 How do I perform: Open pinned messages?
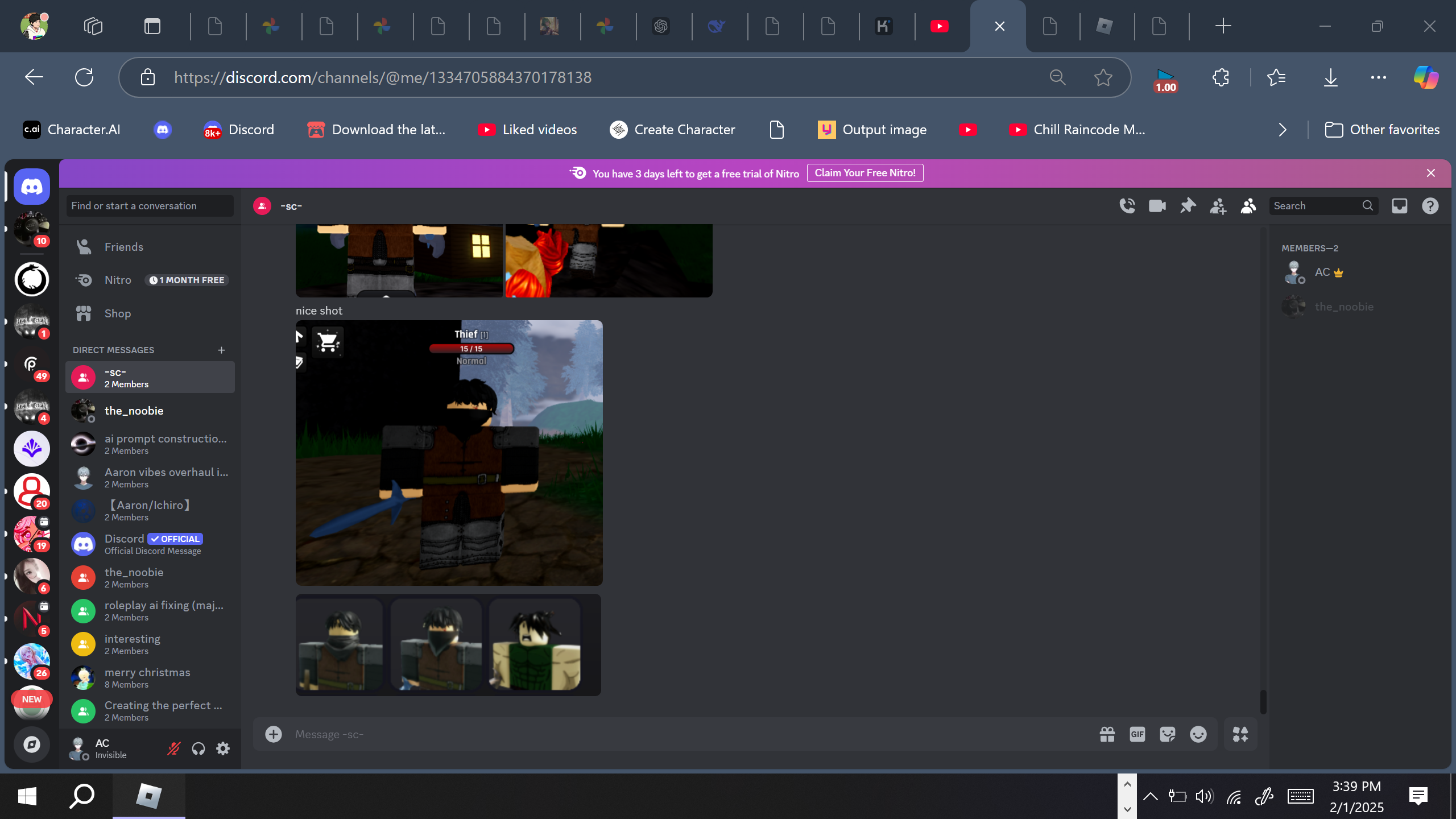[1188, 206]
